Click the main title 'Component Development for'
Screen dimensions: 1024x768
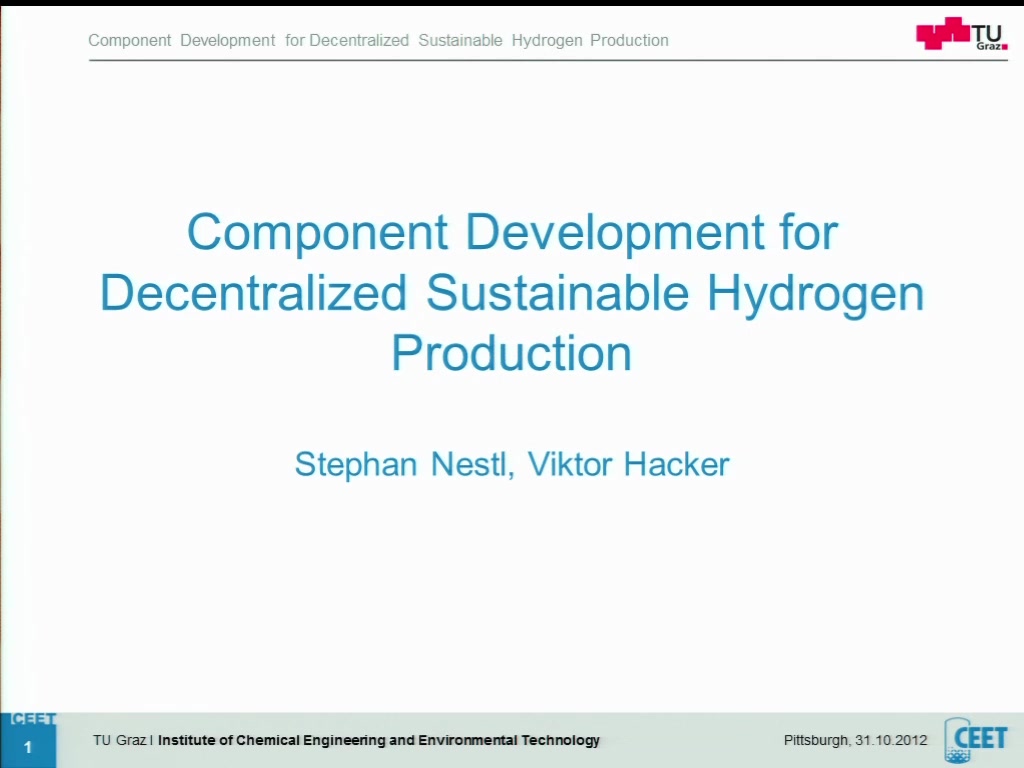pos(512,232)
